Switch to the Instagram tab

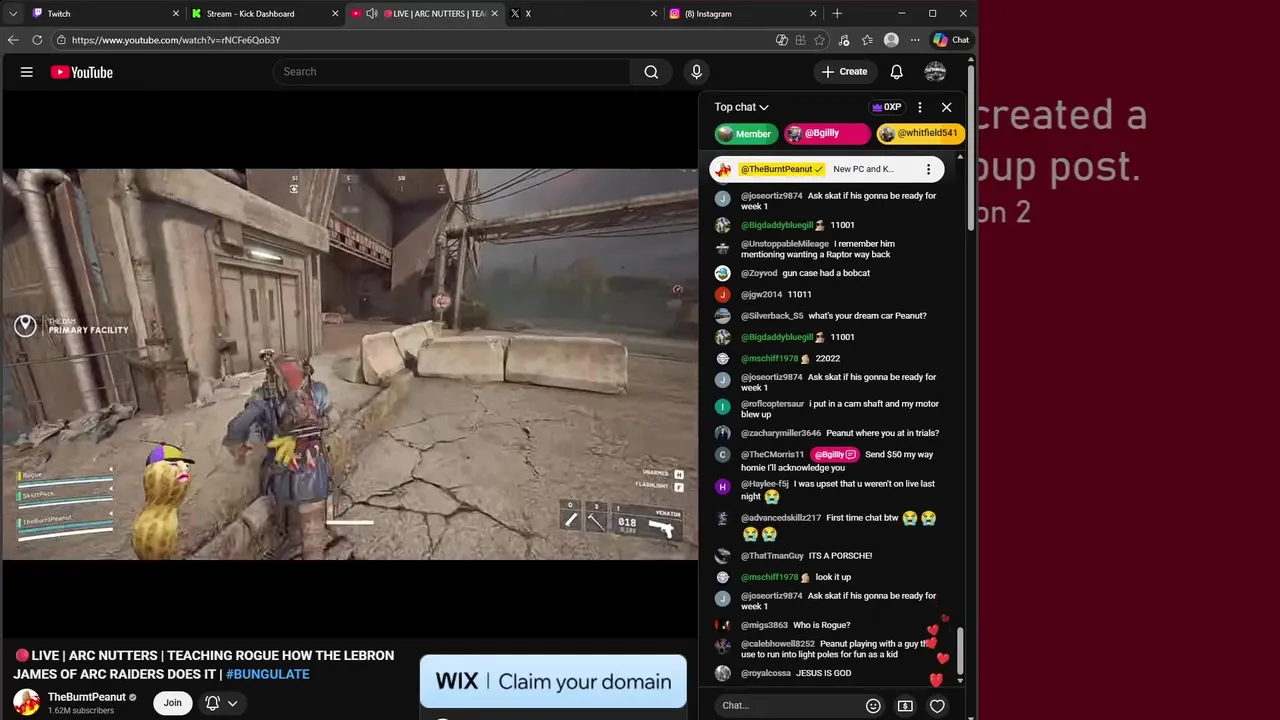coord(743,14)
